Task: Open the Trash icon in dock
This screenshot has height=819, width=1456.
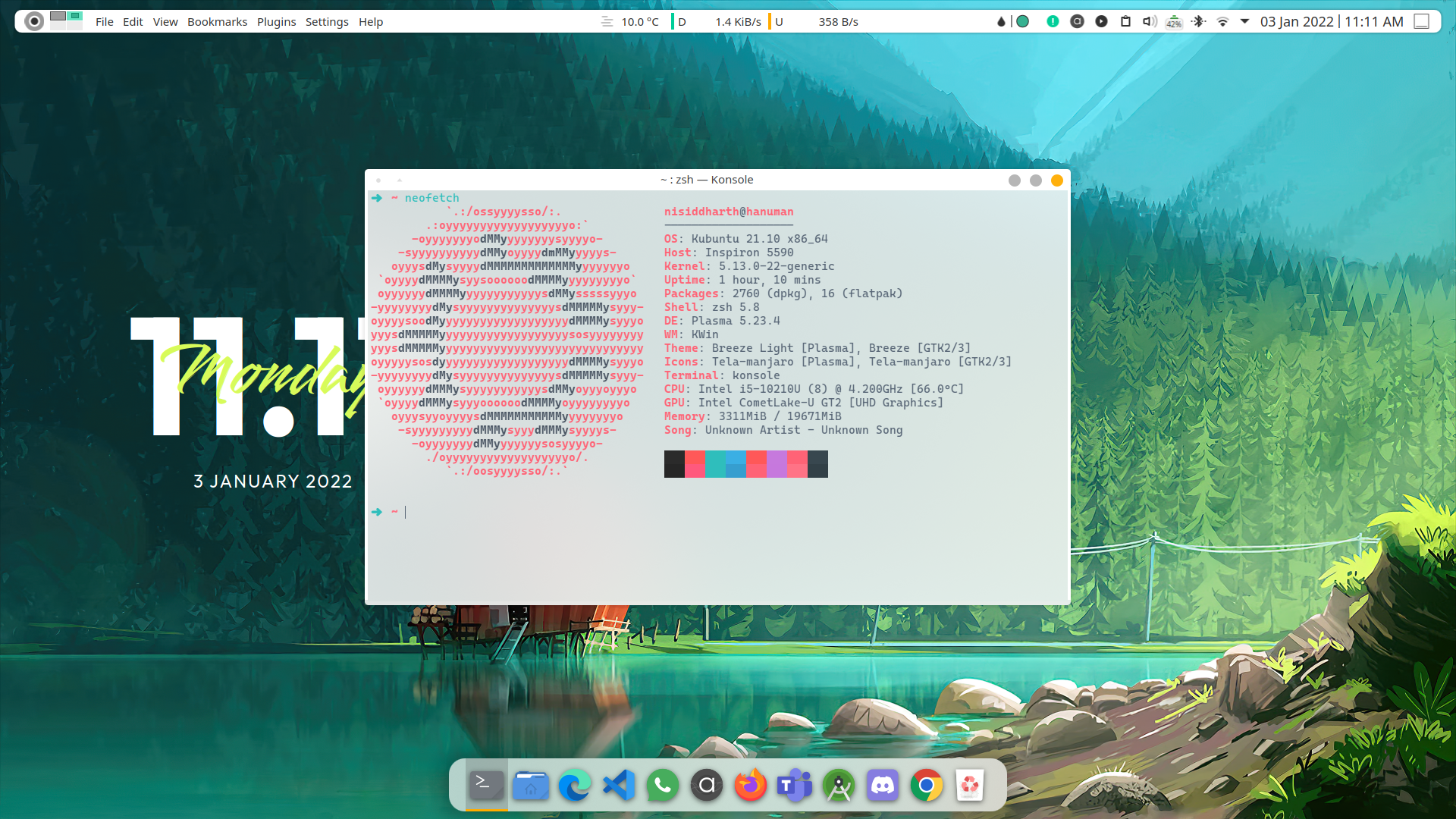Action: pos(970,785)
